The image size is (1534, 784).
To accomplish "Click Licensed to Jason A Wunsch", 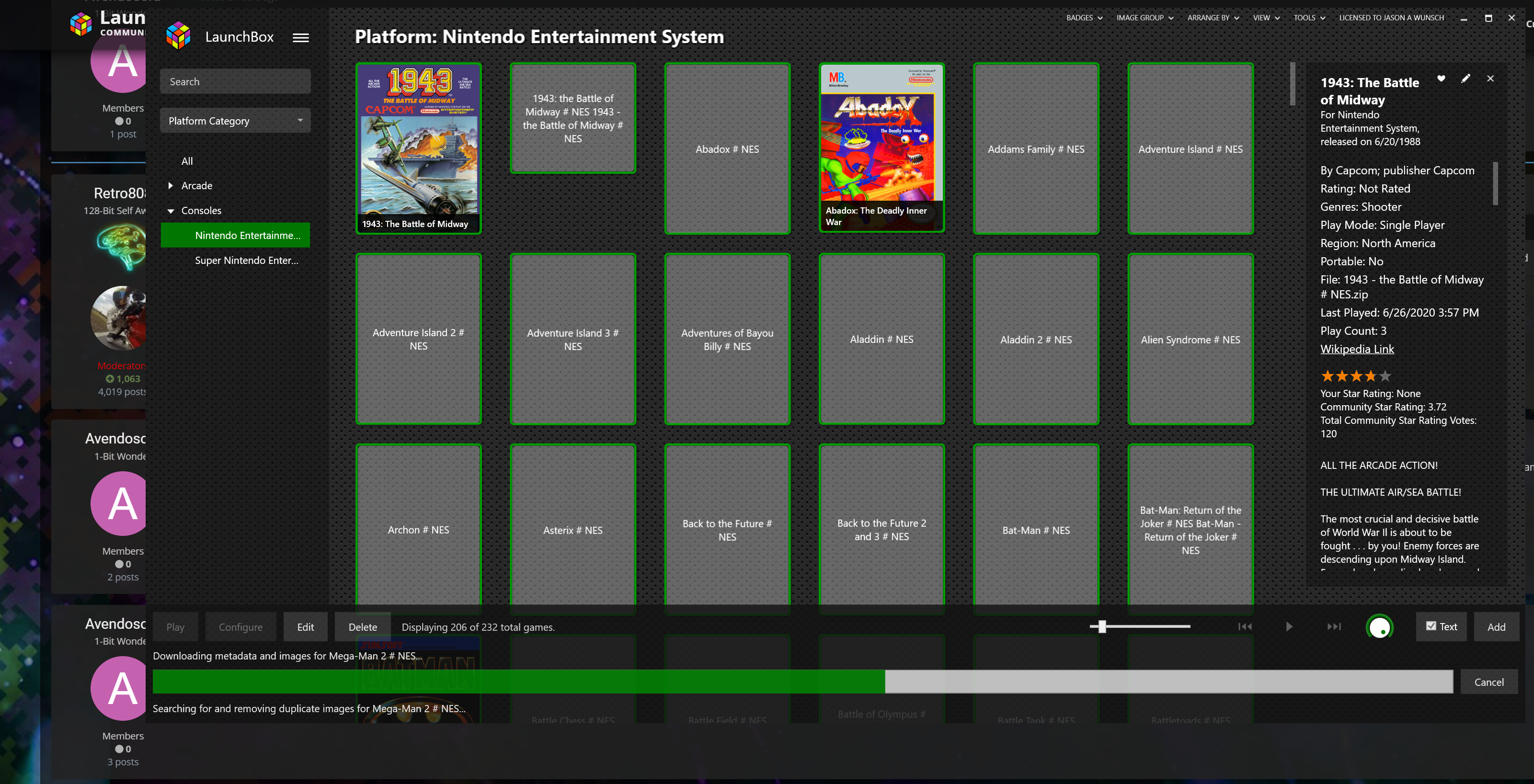I will (x=1391, y=18).
